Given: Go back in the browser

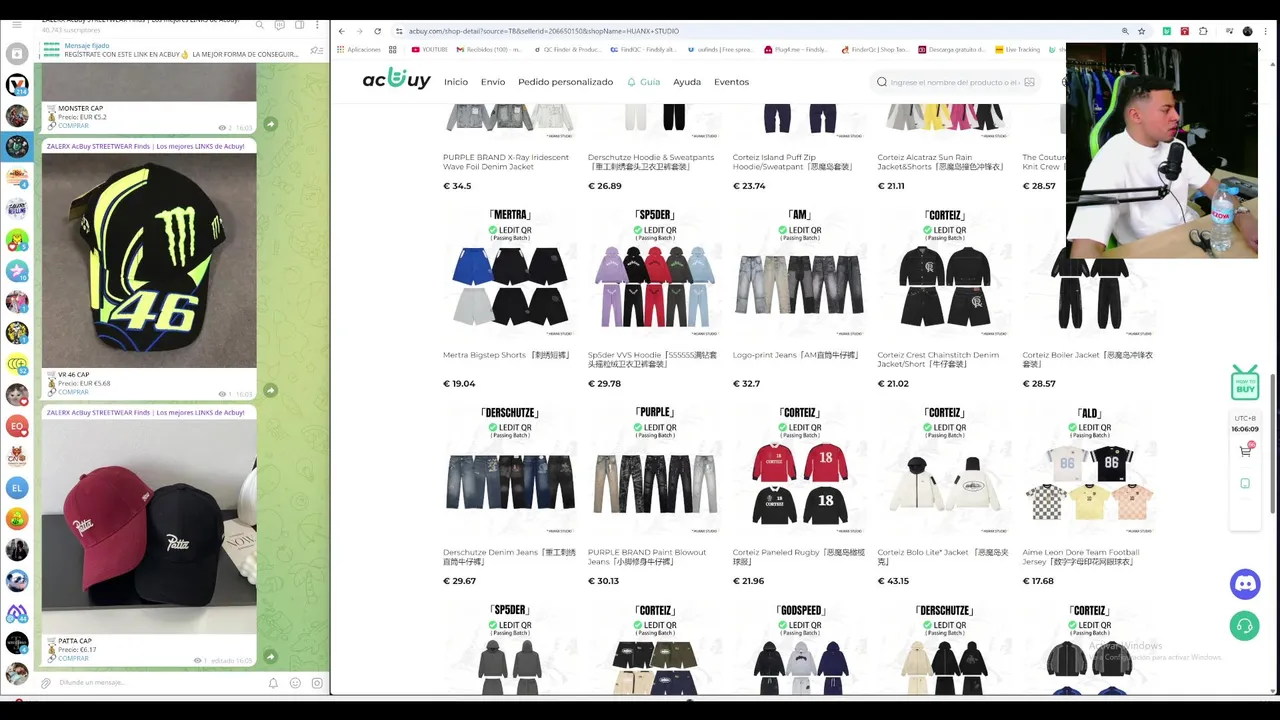Looking at the screenshot, I should pos(341,31).
